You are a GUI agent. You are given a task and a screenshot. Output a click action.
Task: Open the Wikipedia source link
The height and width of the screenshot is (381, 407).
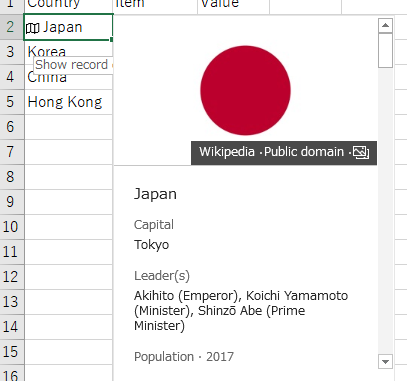click(227, 152)
